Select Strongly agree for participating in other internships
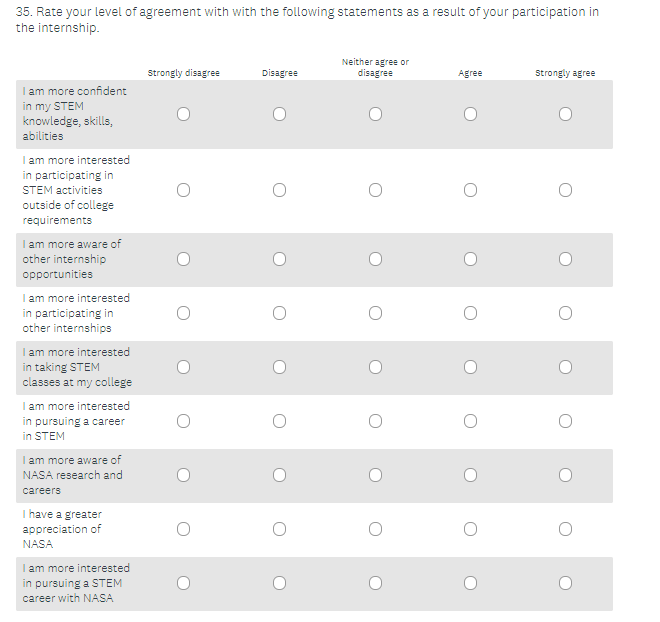Screen dimensions: 660x622 tap(565, 313)
